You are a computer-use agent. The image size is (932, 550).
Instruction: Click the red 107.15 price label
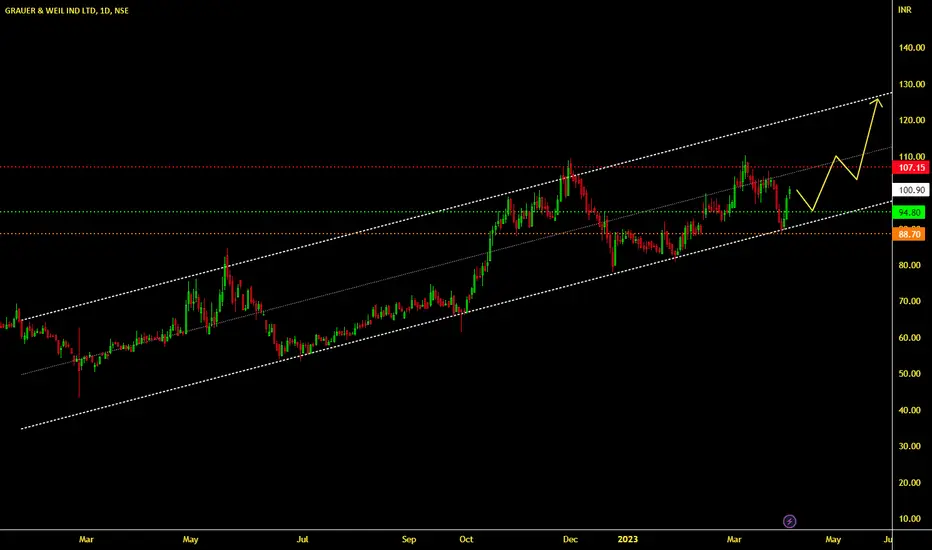point(911,168)
